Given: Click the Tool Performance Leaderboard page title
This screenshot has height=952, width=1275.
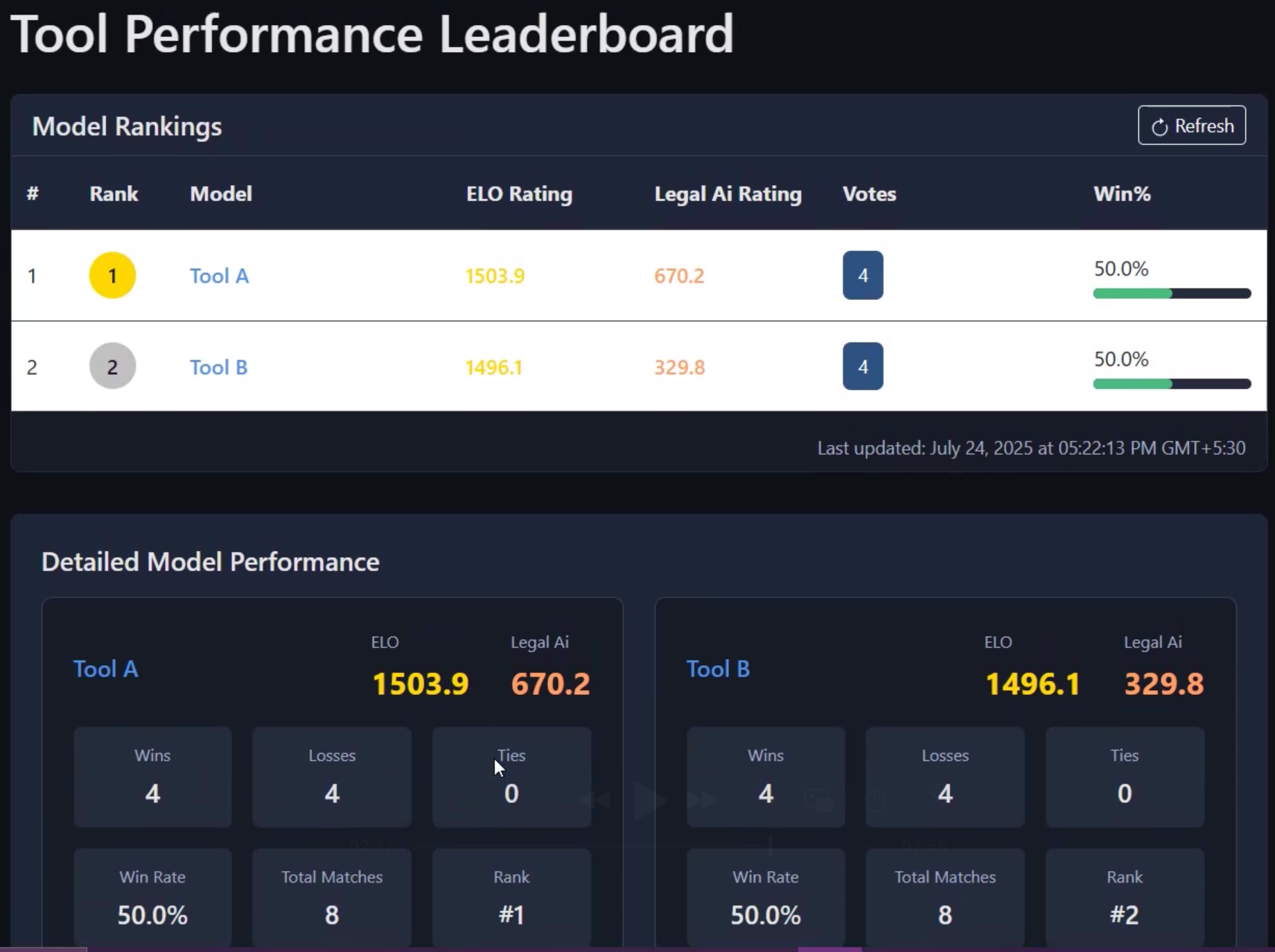Looking at the screenshot, I should (372, 33).
